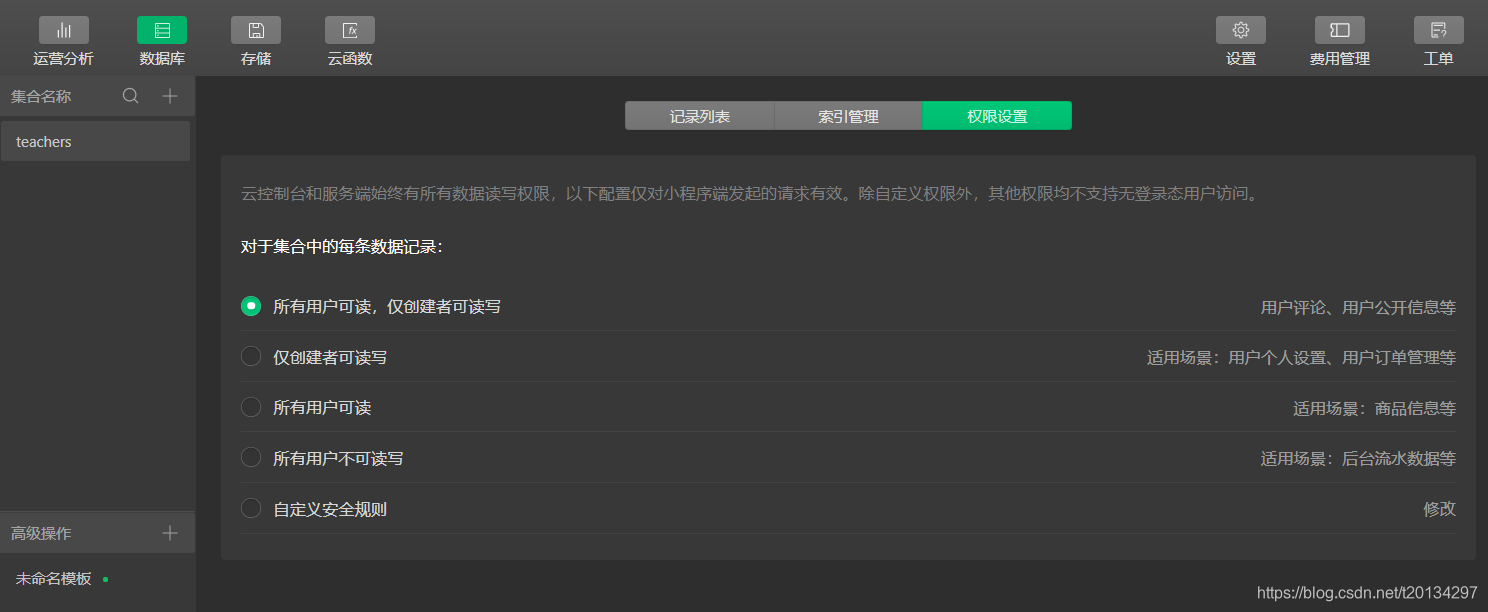Select the teachers collection
1488x612 pixels.
[43, 141]
